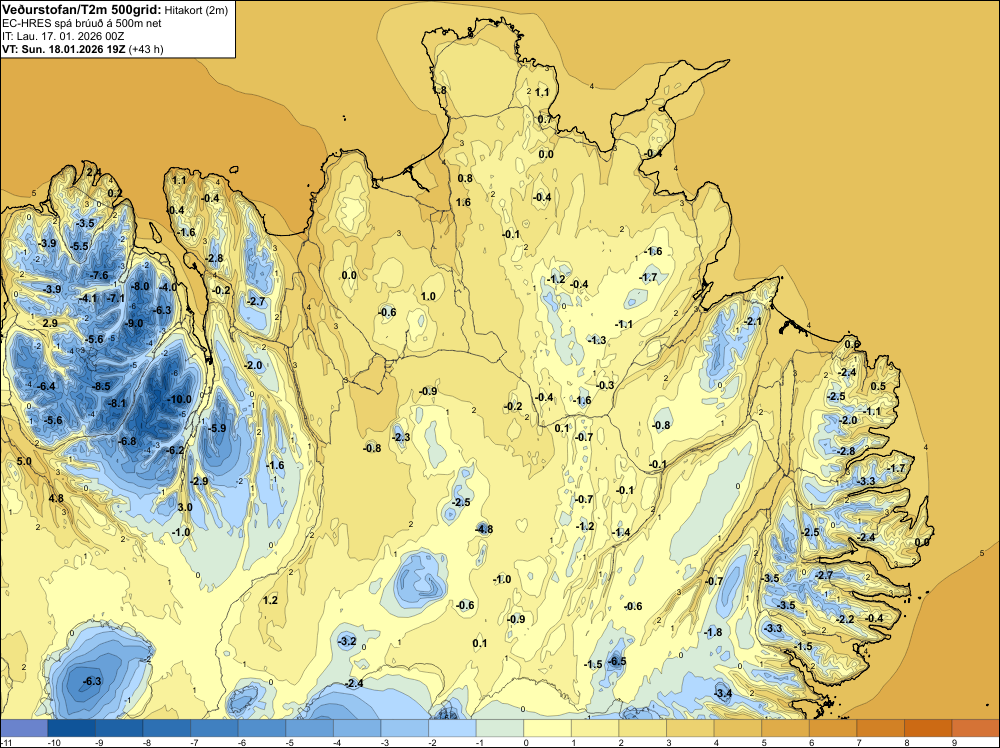The image size is (1000, 748).
Task: Click the temperature label '-6.2'
Action: 175,450
